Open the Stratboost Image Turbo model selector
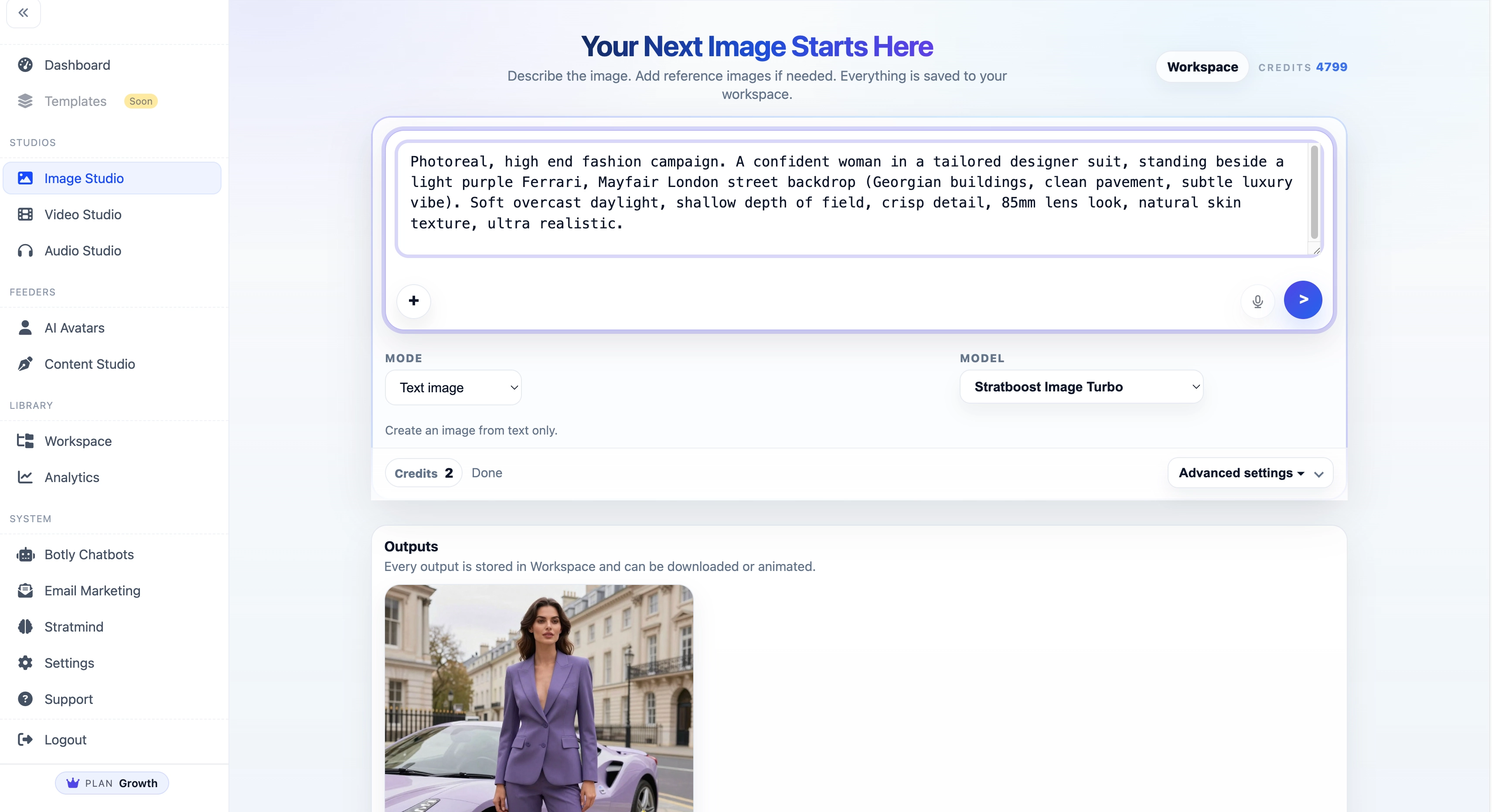 tap(1081, 387)
